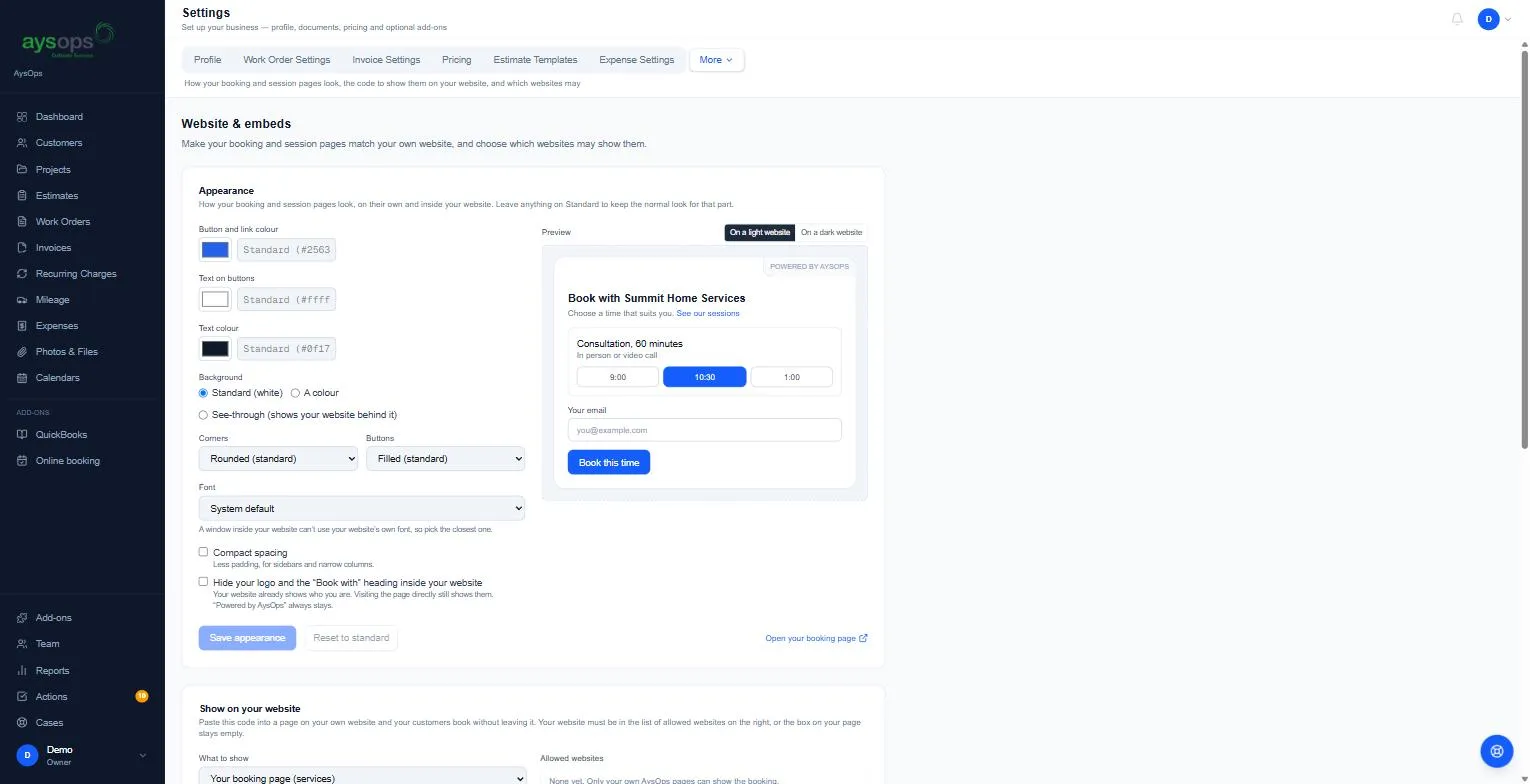The height and width of the screenshot is (784, 1530).
Task: Open the Text colour swatch
Action: (x=215, y=349)
